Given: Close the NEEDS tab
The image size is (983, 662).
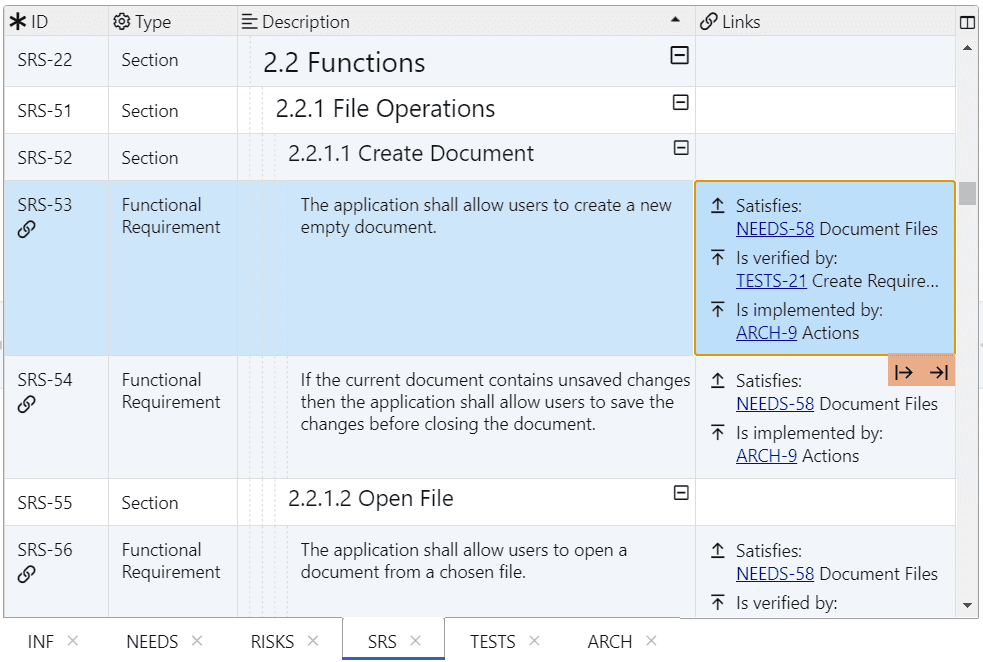Looking at the screenshot, I should click(197, 641).
